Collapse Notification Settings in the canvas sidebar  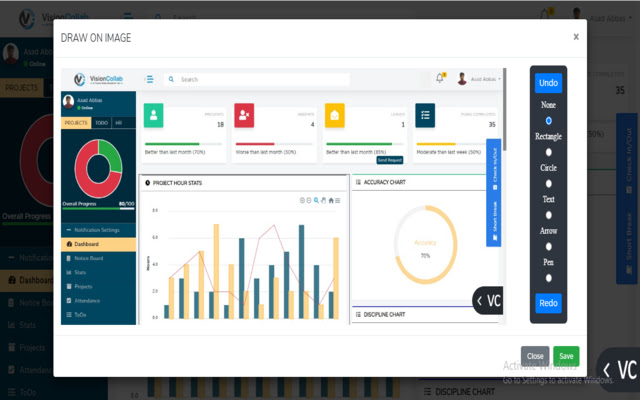tap(98, 230)
